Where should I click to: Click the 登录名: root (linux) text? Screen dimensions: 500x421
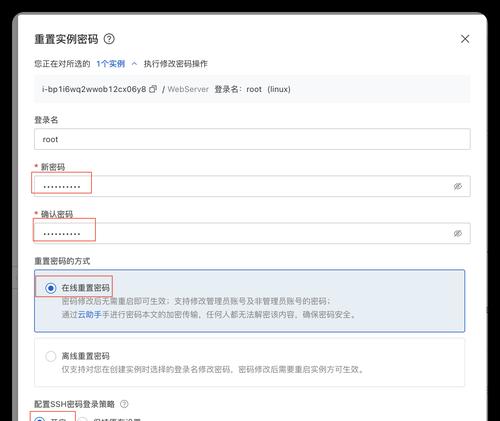[x=252, y=89]
